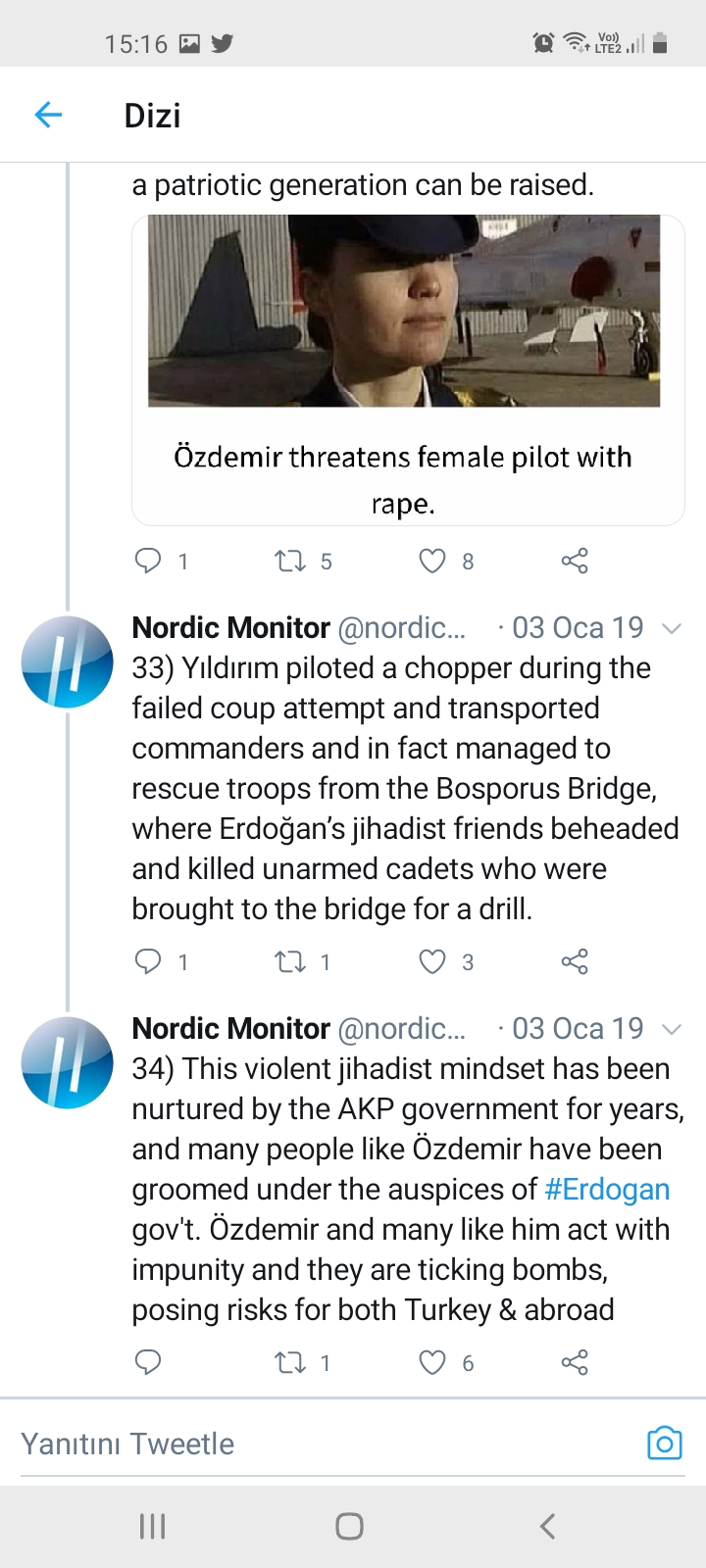Tap the back arrow next to Dizi
706x1568 pixels.
(x=48, y=115)
